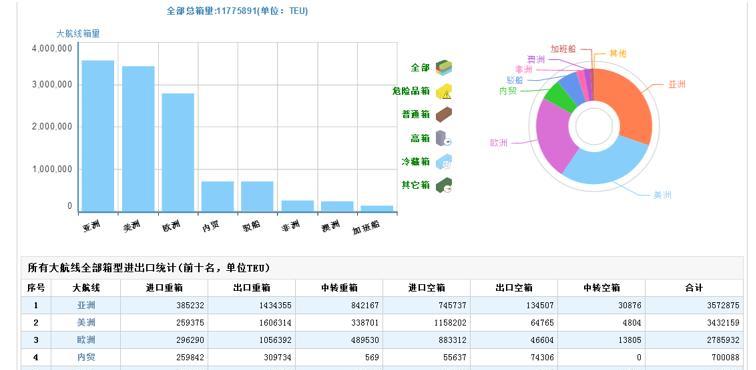Open the 亚洲 route link in table
This screenshot has height=370, width=756.
pos(86,305)
